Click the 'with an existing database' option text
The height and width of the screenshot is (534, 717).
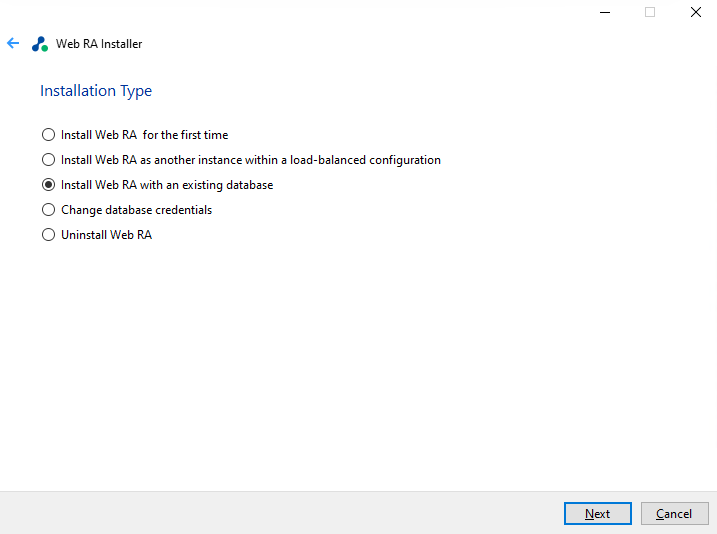pos(167,185)
